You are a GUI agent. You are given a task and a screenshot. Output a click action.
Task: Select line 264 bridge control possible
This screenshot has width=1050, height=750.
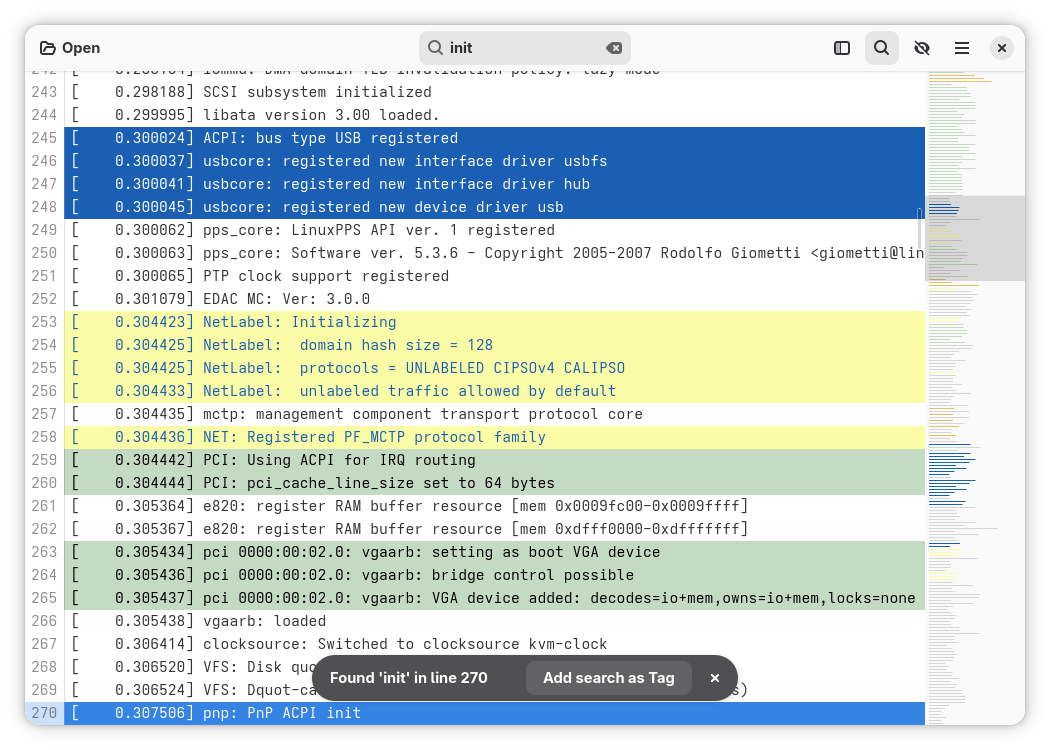494,575
